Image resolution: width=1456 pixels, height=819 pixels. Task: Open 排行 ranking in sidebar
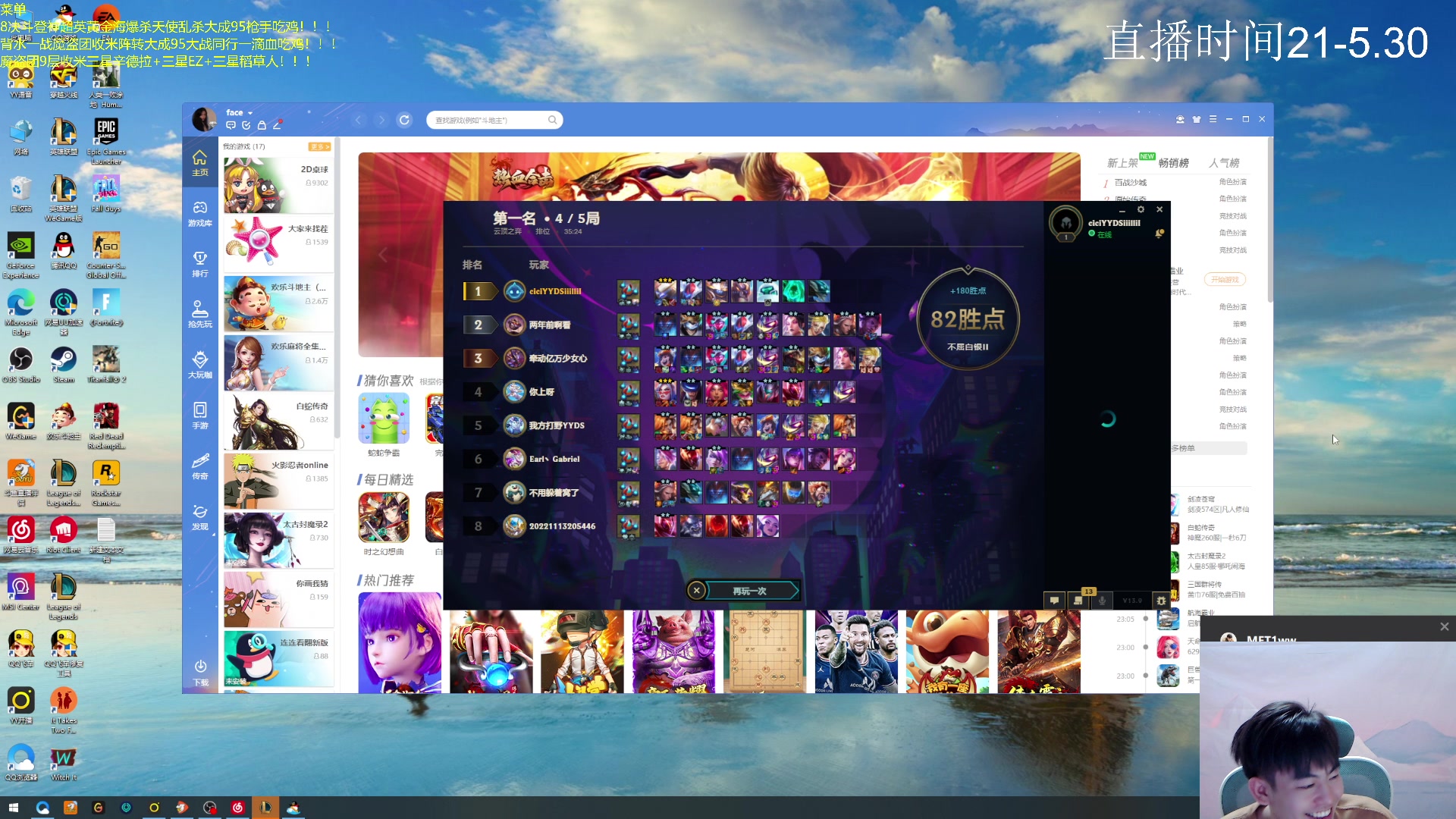(x=199, y=264)
